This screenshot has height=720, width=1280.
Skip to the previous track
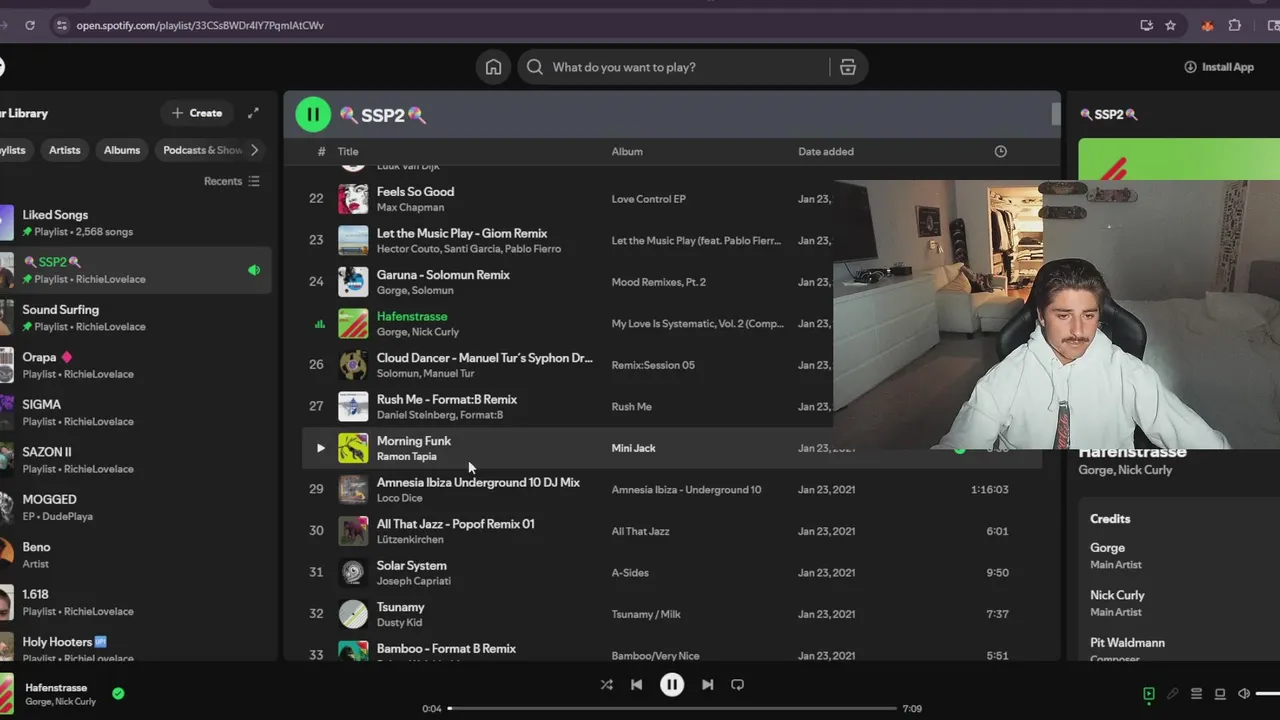[637, 685]
